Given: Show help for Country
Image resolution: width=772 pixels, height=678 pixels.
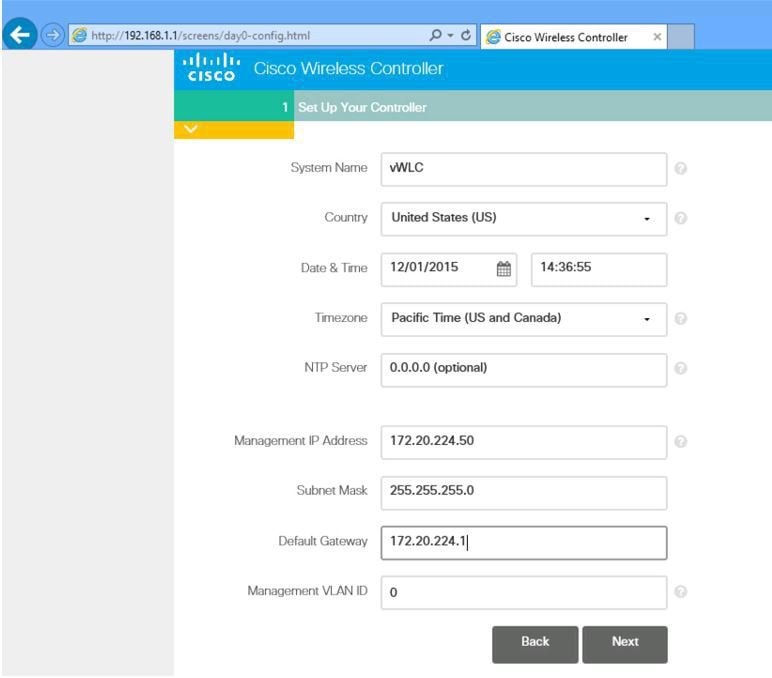Looking at the screenshot, I should [x=680, y=218].
